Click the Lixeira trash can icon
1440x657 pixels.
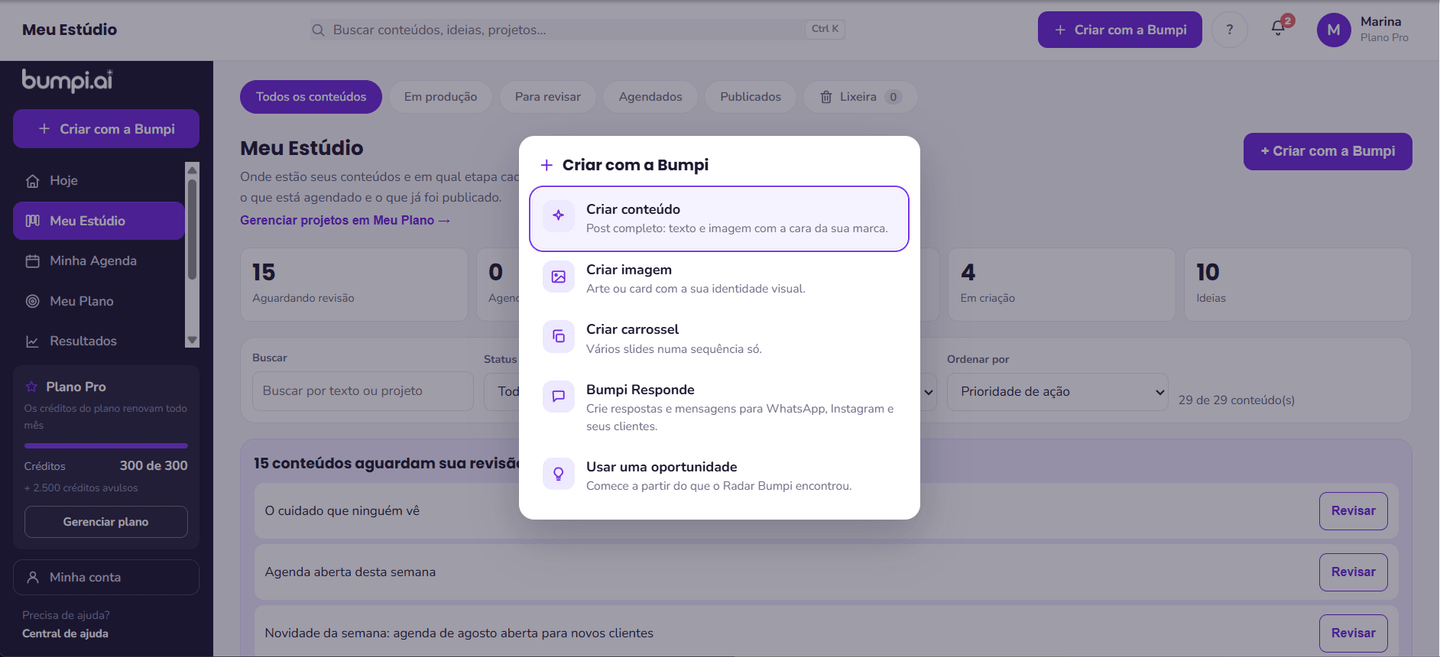click(826, 97)
